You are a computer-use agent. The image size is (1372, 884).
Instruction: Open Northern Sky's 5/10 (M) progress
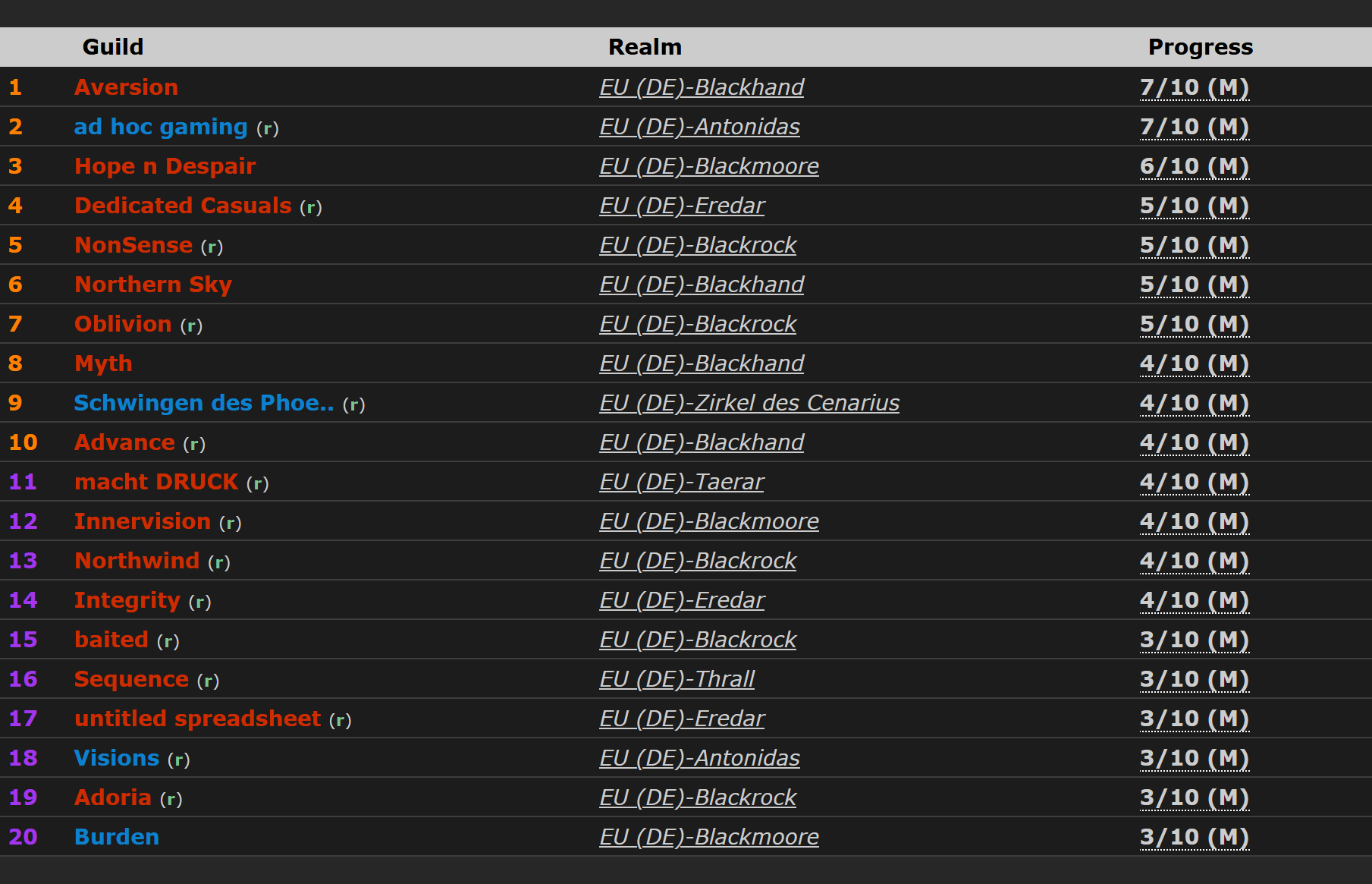tap(1195, 285)
